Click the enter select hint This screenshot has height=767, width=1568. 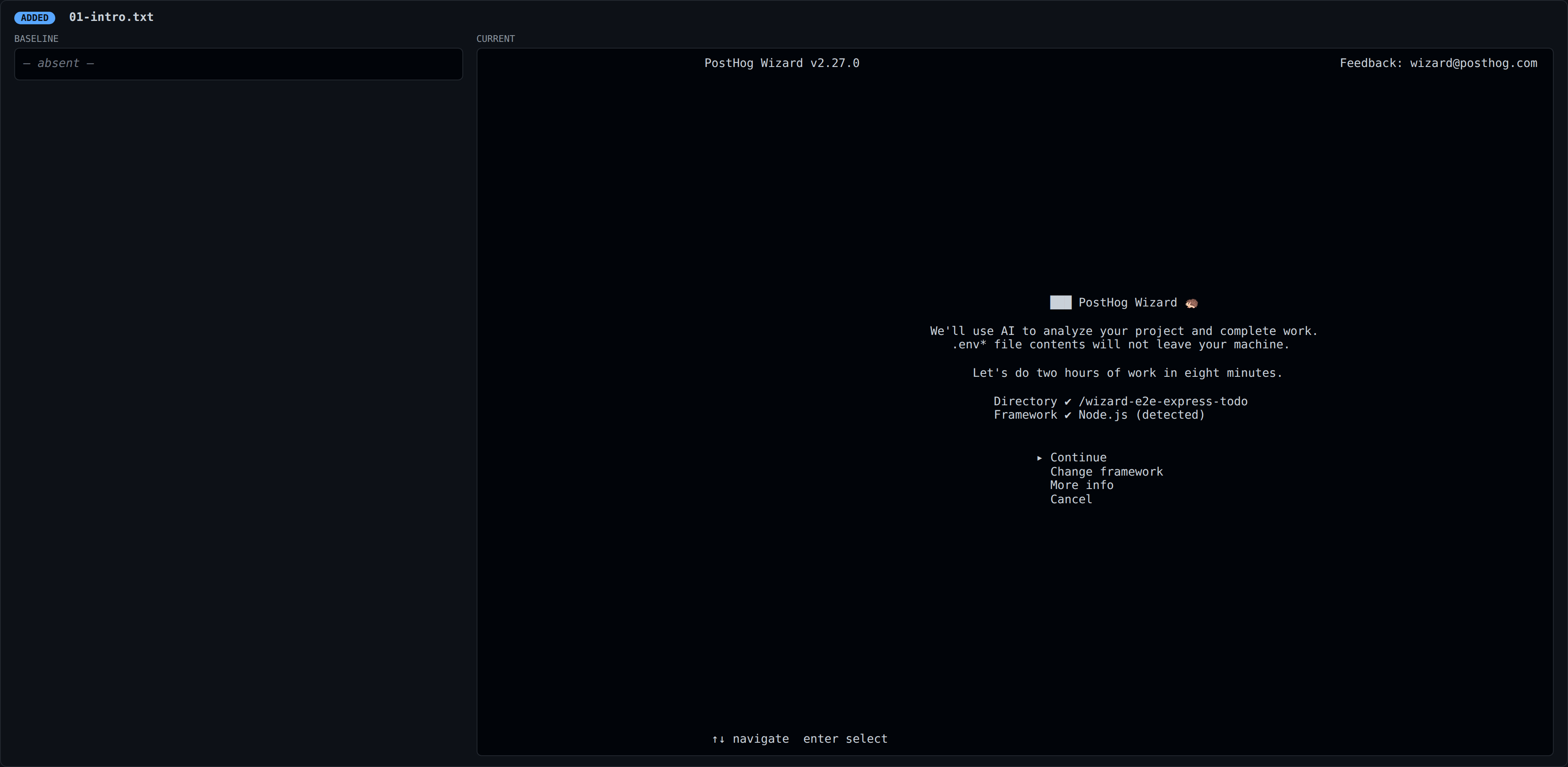pyautogui.click(x=845, y=739)
